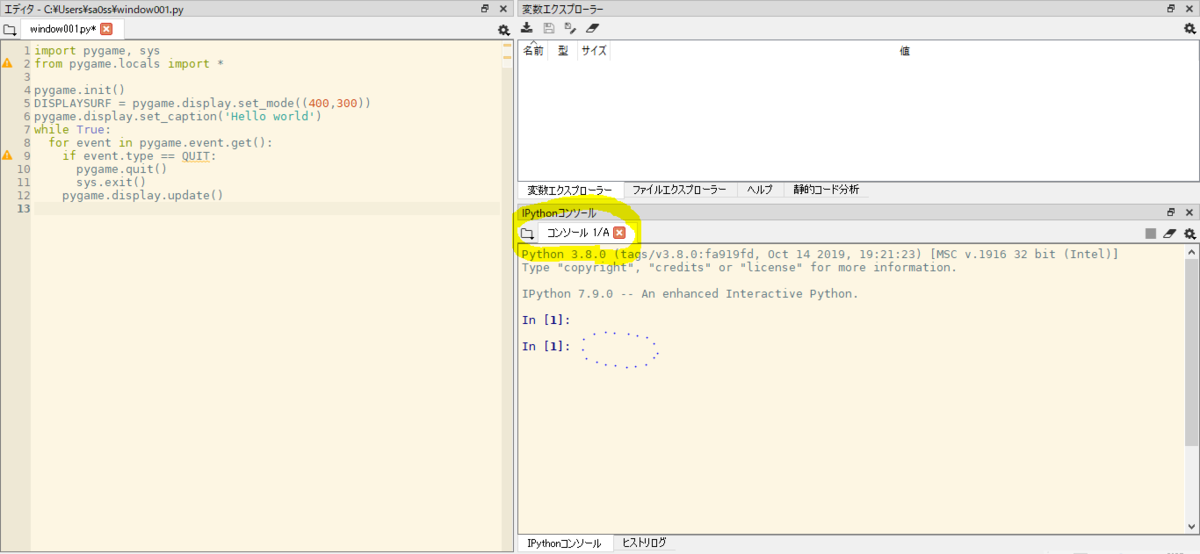Open the 静的コード分析 tab
This screenshot has width=1200, height=554.
(x=825, y=190)
